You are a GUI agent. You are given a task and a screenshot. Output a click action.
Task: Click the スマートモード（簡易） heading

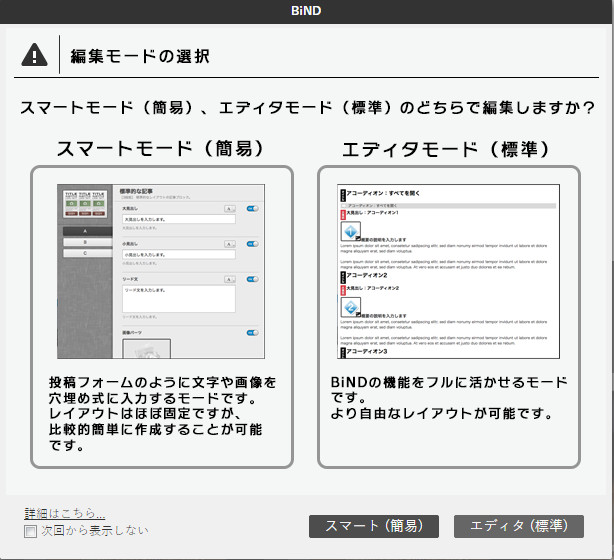pyautogui.click(x=161, y=148)
